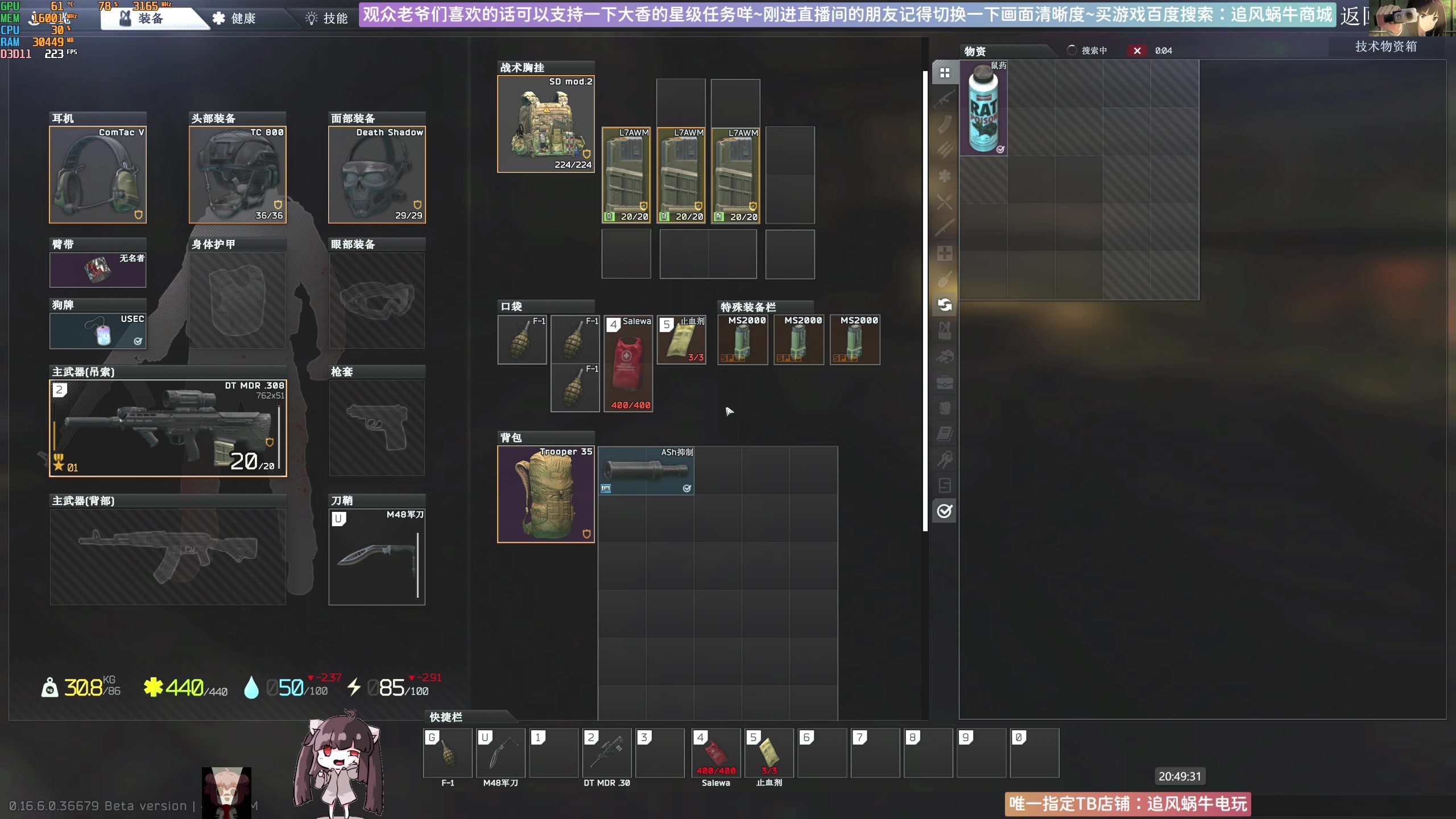
Task: Cancel searching with the red X
Action: [x=1137, y=51]
